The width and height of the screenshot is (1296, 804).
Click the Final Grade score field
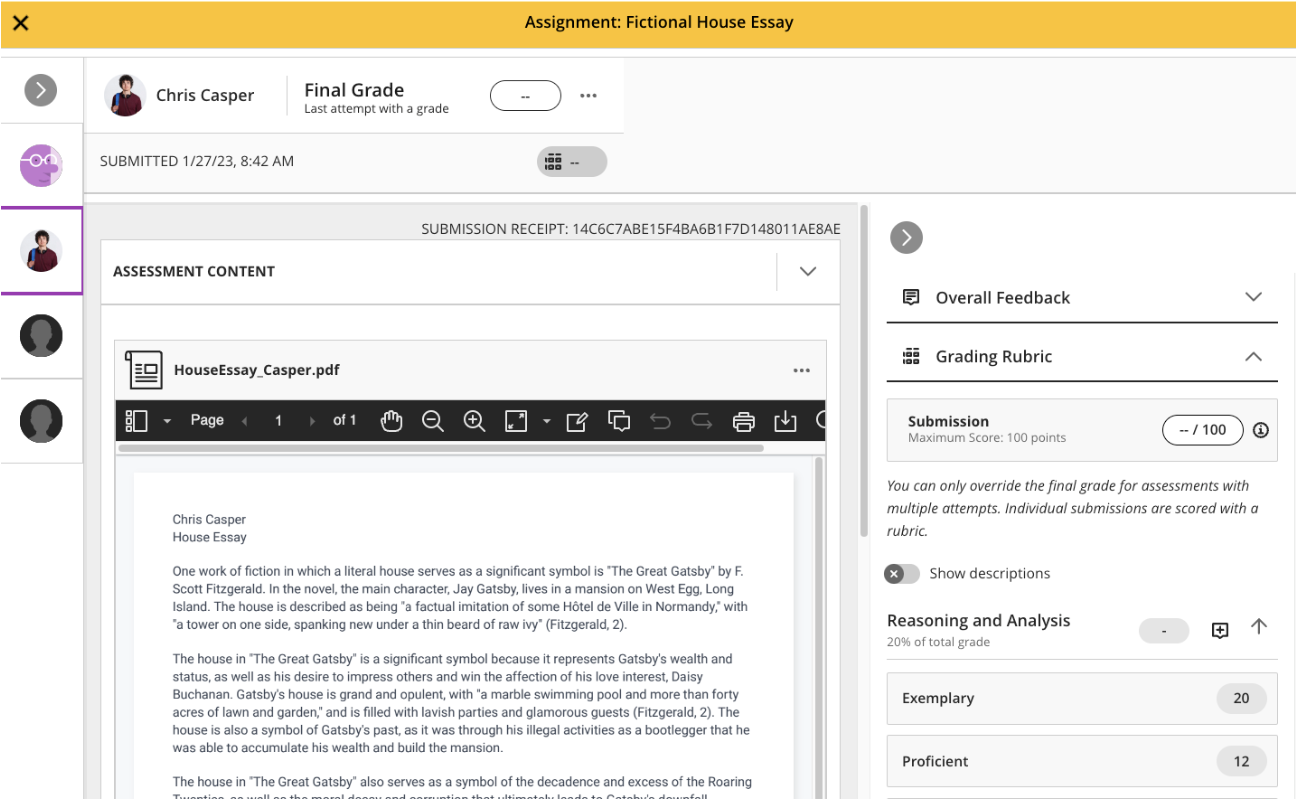pos(525,96)
